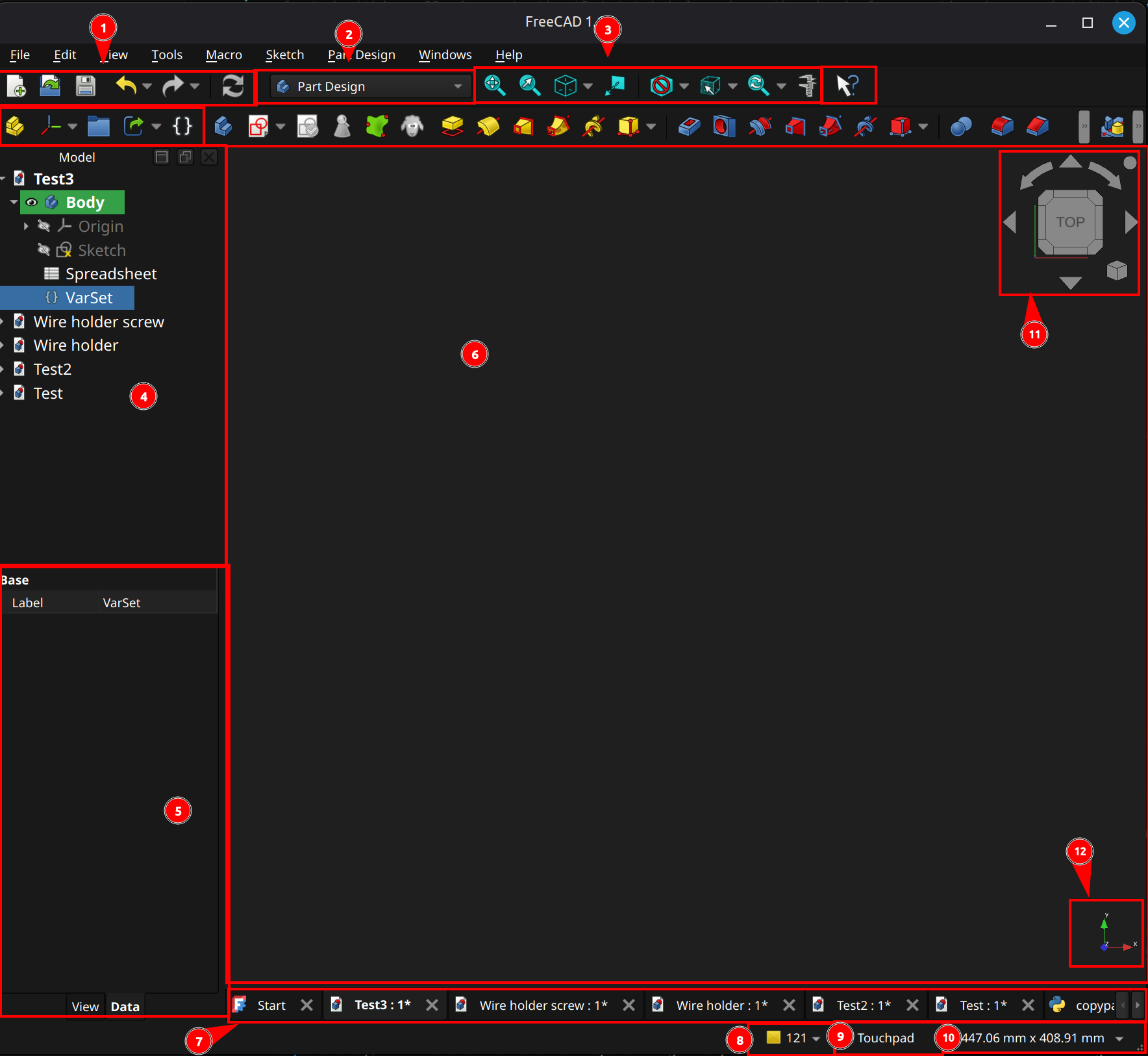Show the hidden Origin item
This screenshot has height=1056, width=1148.
(44, 226)
